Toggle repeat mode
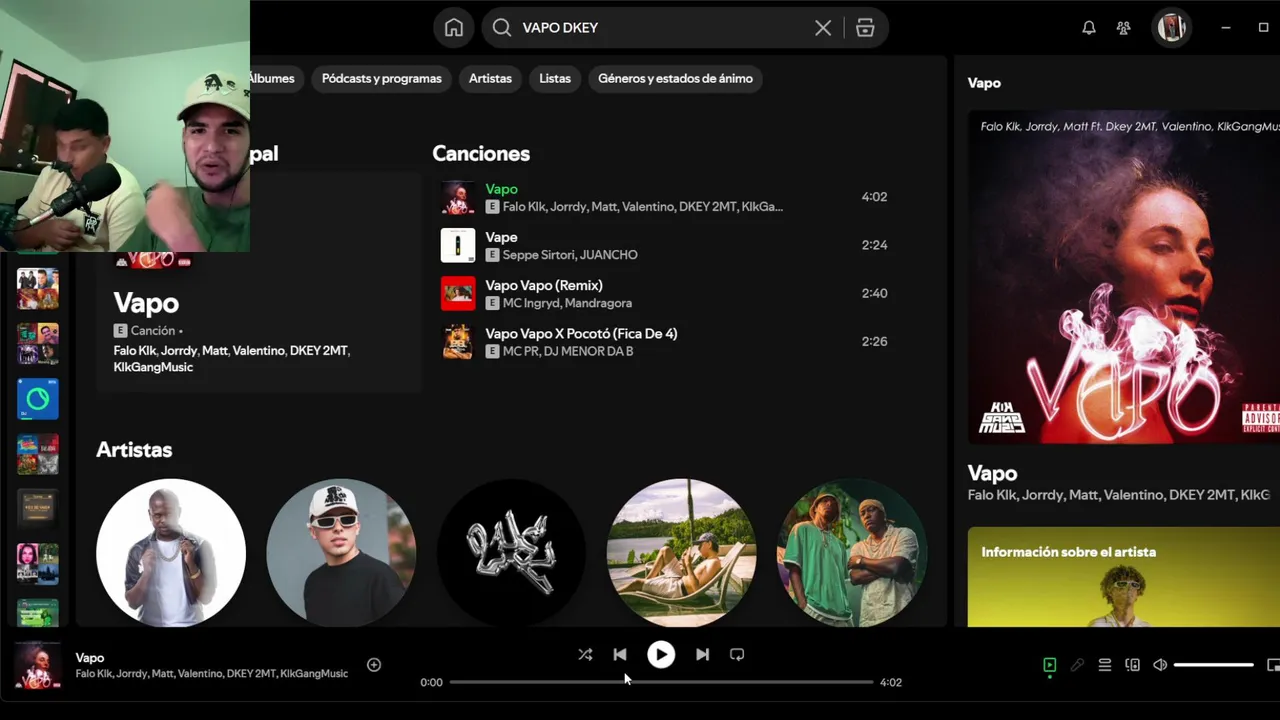The image size is (1280, 720). click(x=737, y=655)
